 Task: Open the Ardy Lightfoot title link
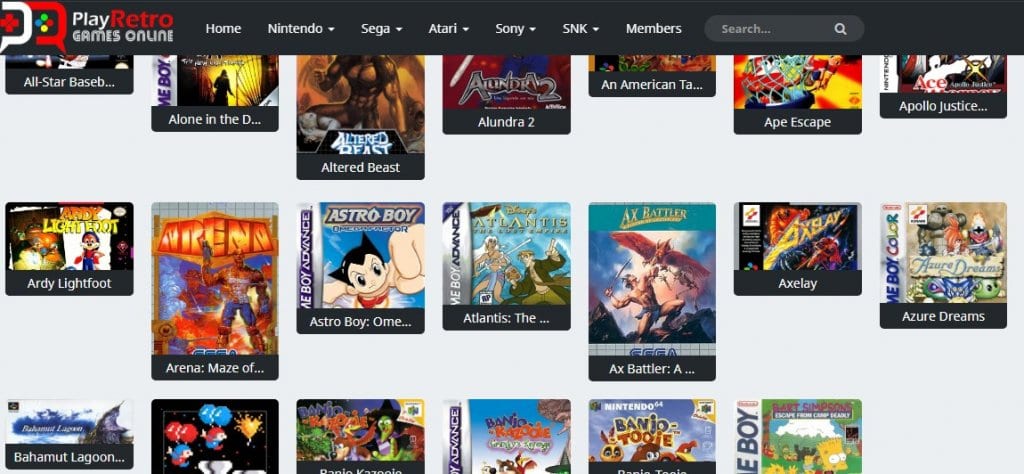pos(69,283)
